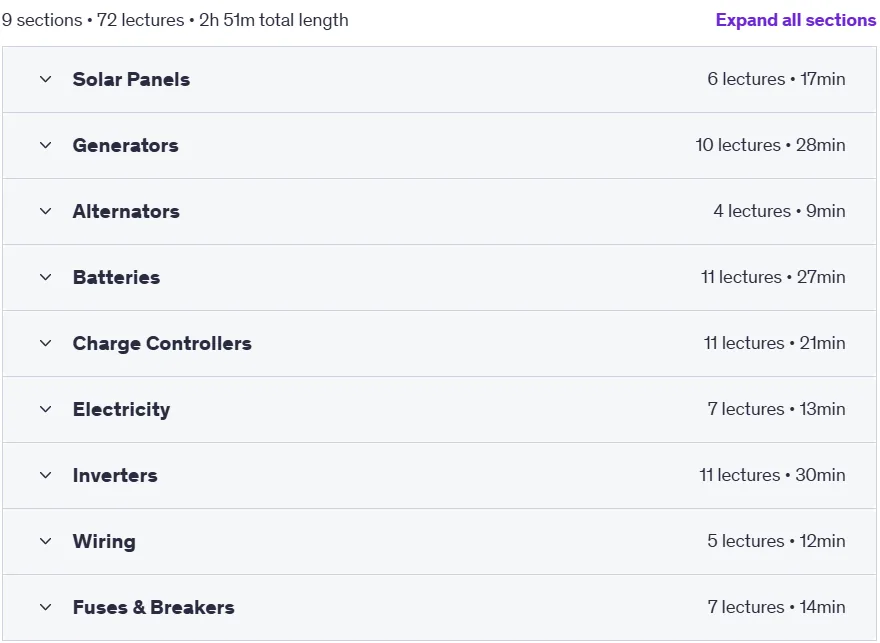Select the Generators section heading
The height and width of the screenshot is (643, 880).
126,145
